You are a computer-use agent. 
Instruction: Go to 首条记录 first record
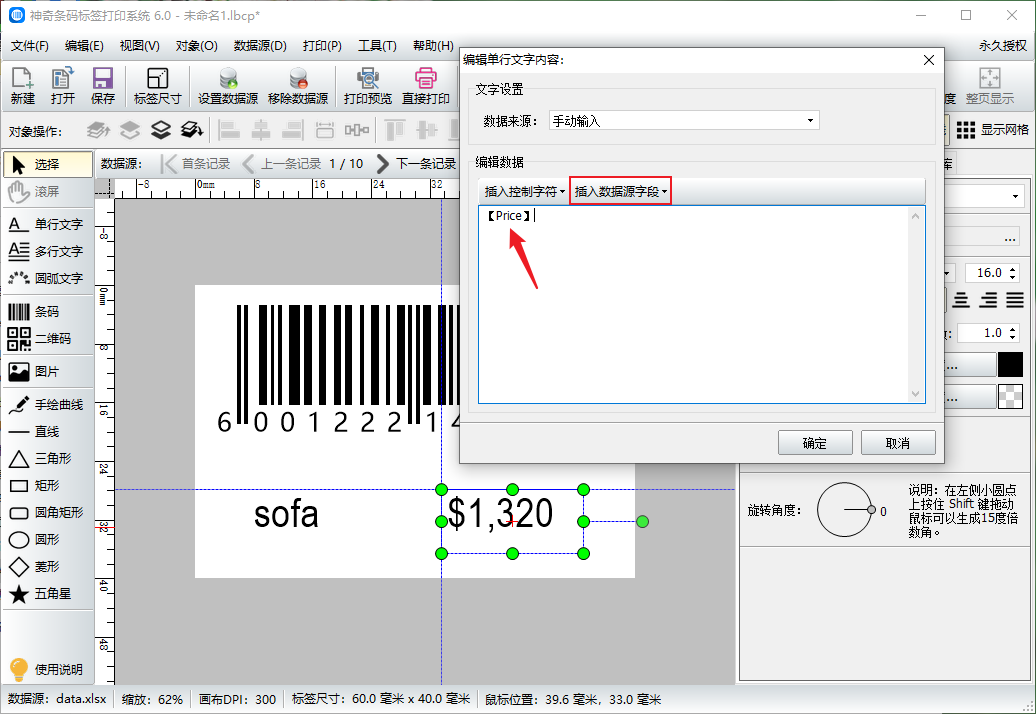(x=197, y=164)
